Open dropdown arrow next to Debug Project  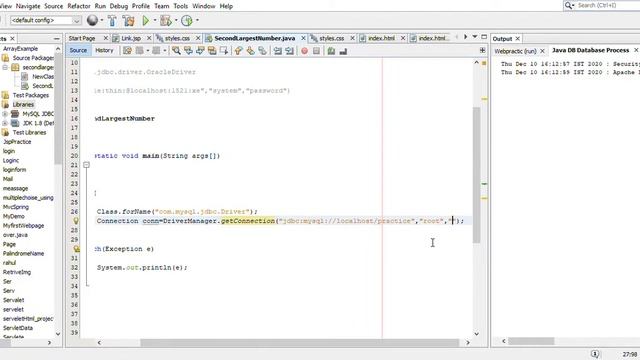(176, 20)
